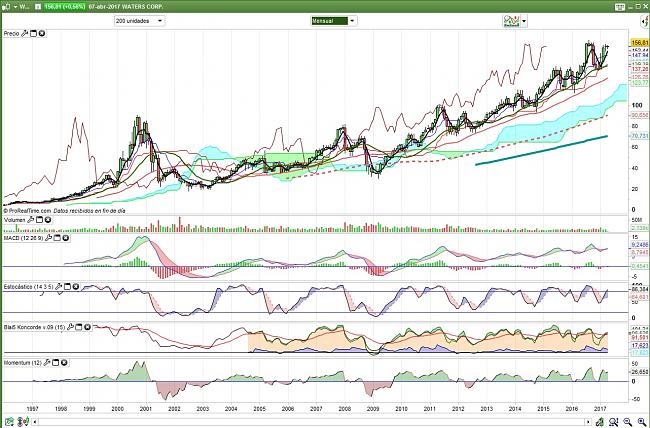Open dropdown arrow next to indicators icon
650x428 pixels.
524,21
